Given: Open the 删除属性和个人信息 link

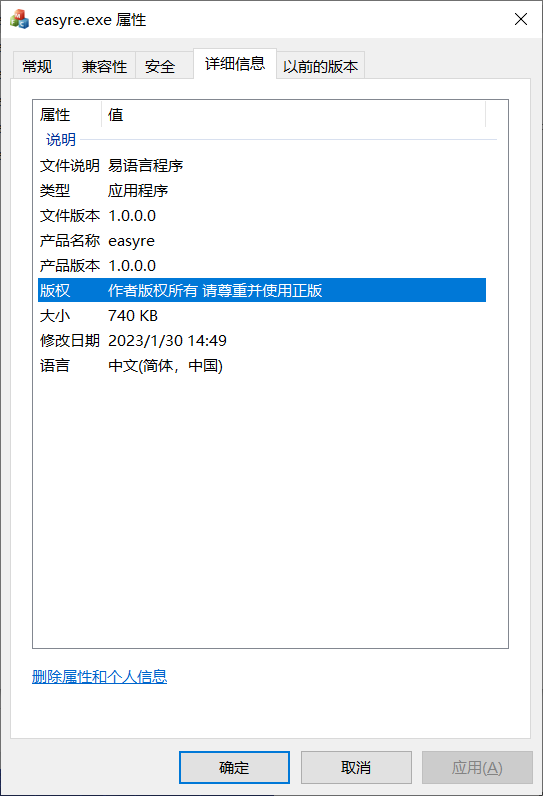Looking at the screenshot, I should (99, 676).
